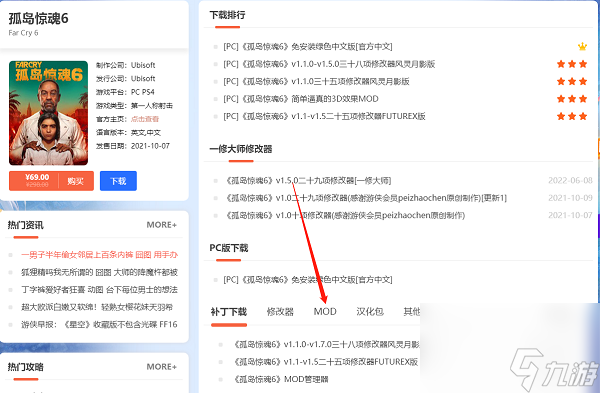
Task: Switch to the 修改器 tab
Action: click(280, 311)
